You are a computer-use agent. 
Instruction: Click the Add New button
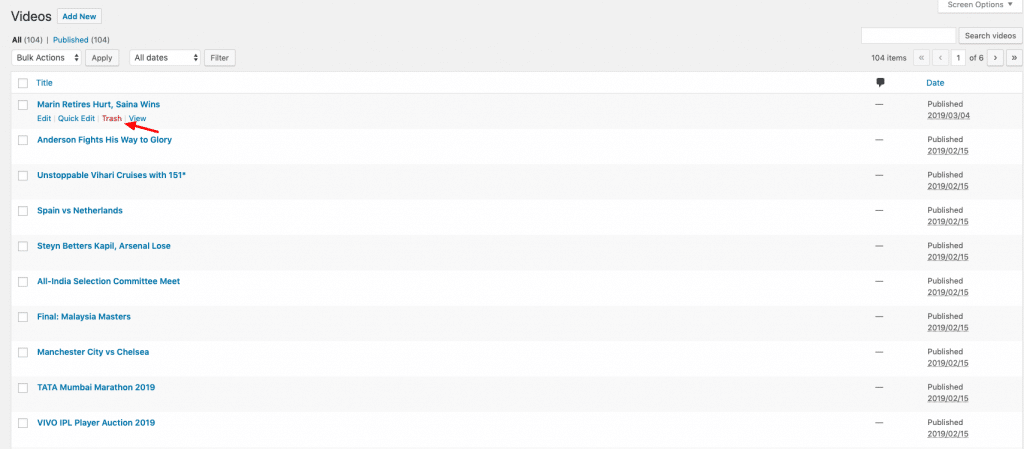pos(79,16)
